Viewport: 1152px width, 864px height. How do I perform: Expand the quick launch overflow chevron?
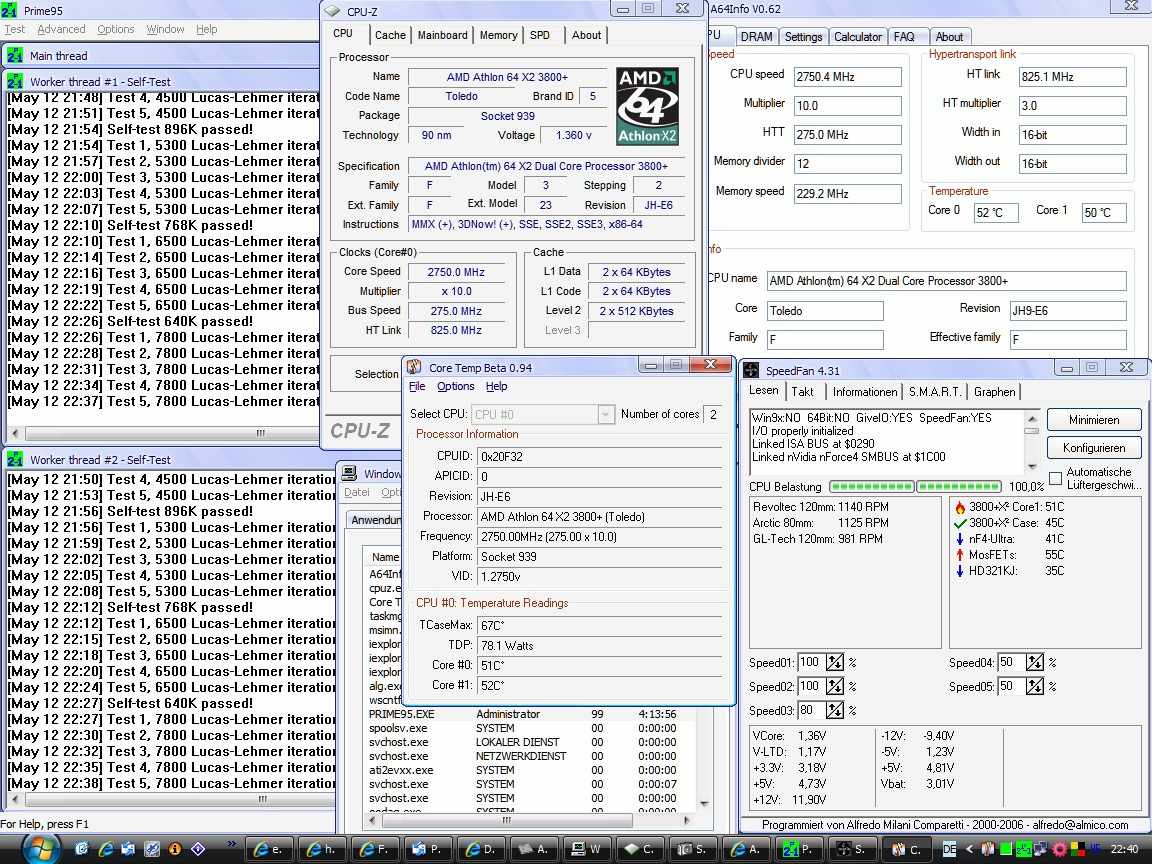[x=232, y=843]
